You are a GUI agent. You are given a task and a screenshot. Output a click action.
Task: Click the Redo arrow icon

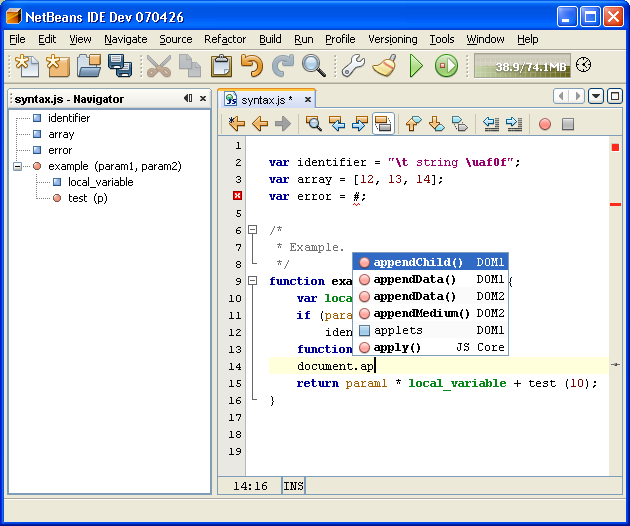click(x=283, y=65)
